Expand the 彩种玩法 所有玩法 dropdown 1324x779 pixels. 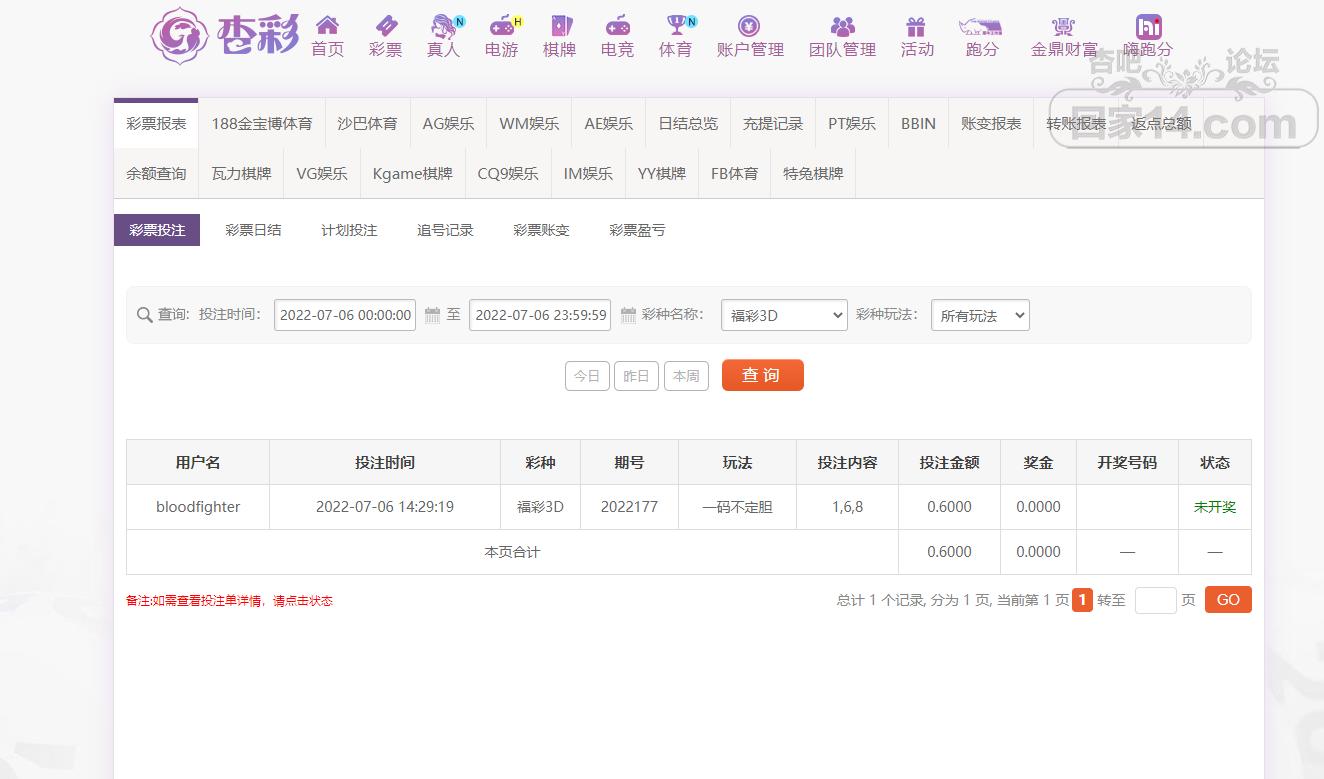pos(979,315)
